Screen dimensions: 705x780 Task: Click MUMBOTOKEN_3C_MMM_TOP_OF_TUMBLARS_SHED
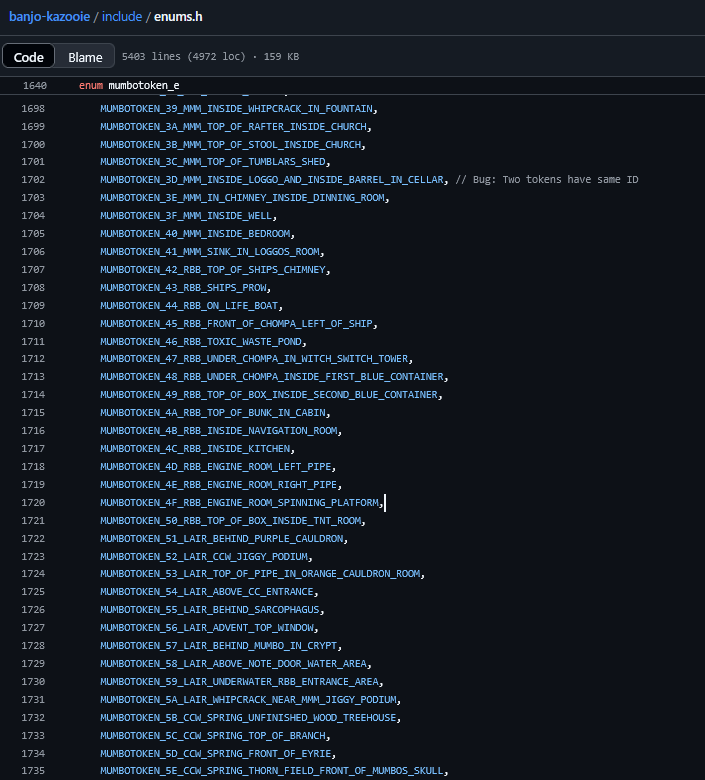(213, 162)
